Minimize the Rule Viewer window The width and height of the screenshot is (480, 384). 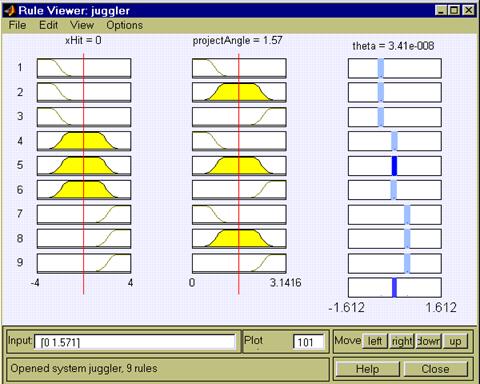pyautogui.click(x=441, y=10)
